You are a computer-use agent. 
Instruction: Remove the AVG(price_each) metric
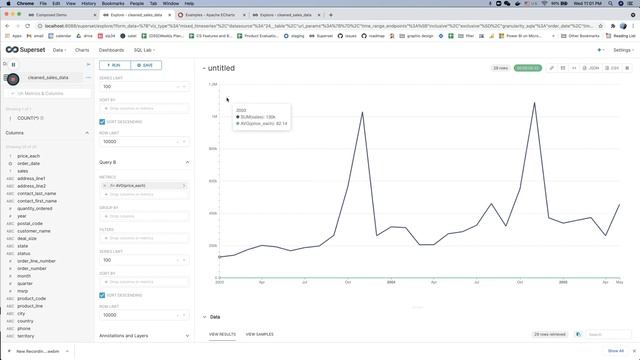104,186
